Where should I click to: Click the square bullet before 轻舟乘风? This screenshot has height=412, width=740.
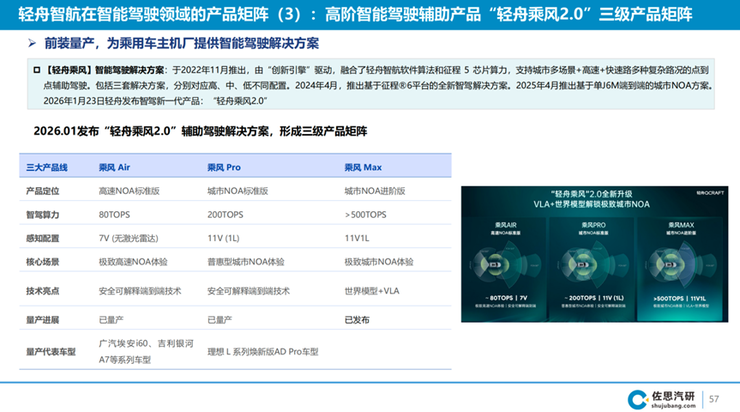pyautogui.click(x=36, y=70)
